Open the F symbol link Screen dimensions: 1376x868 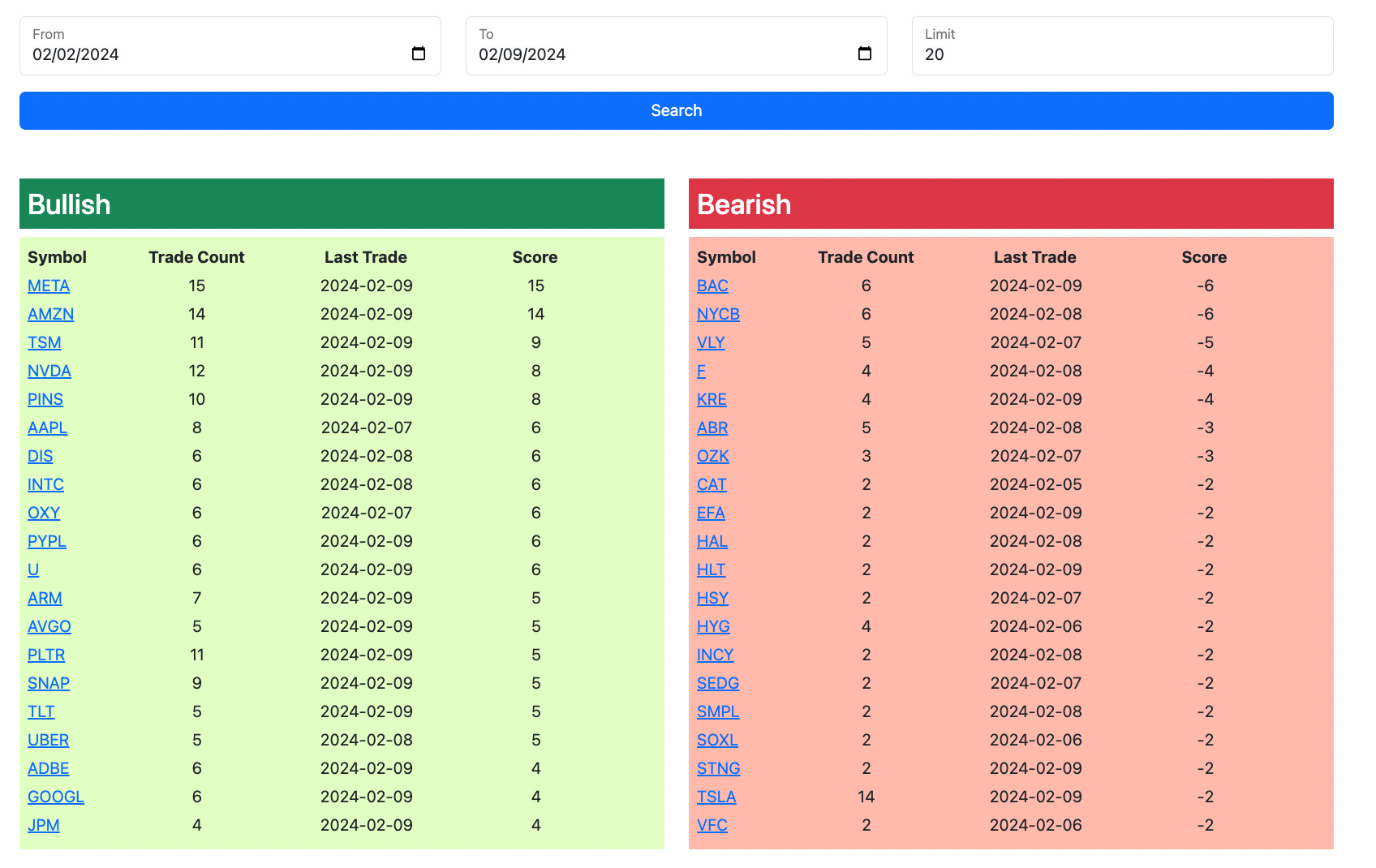click(x=701, y=371)
